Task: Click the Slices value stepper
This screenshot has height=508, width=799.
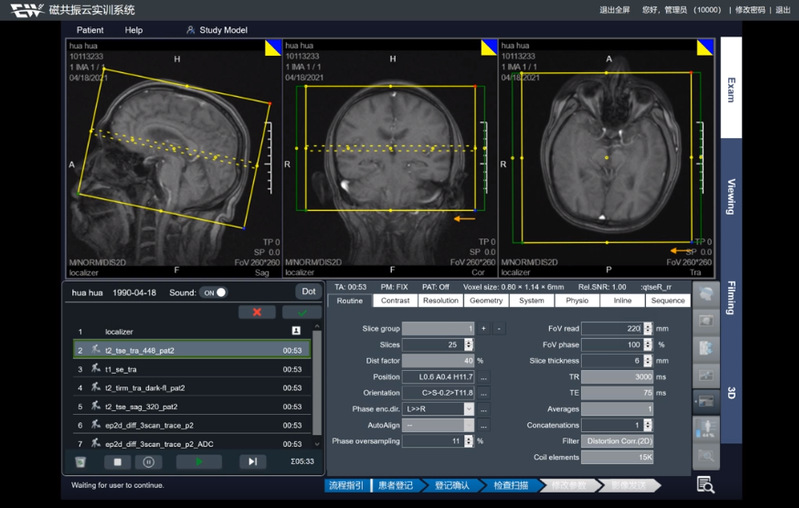Action: (468, 344)
